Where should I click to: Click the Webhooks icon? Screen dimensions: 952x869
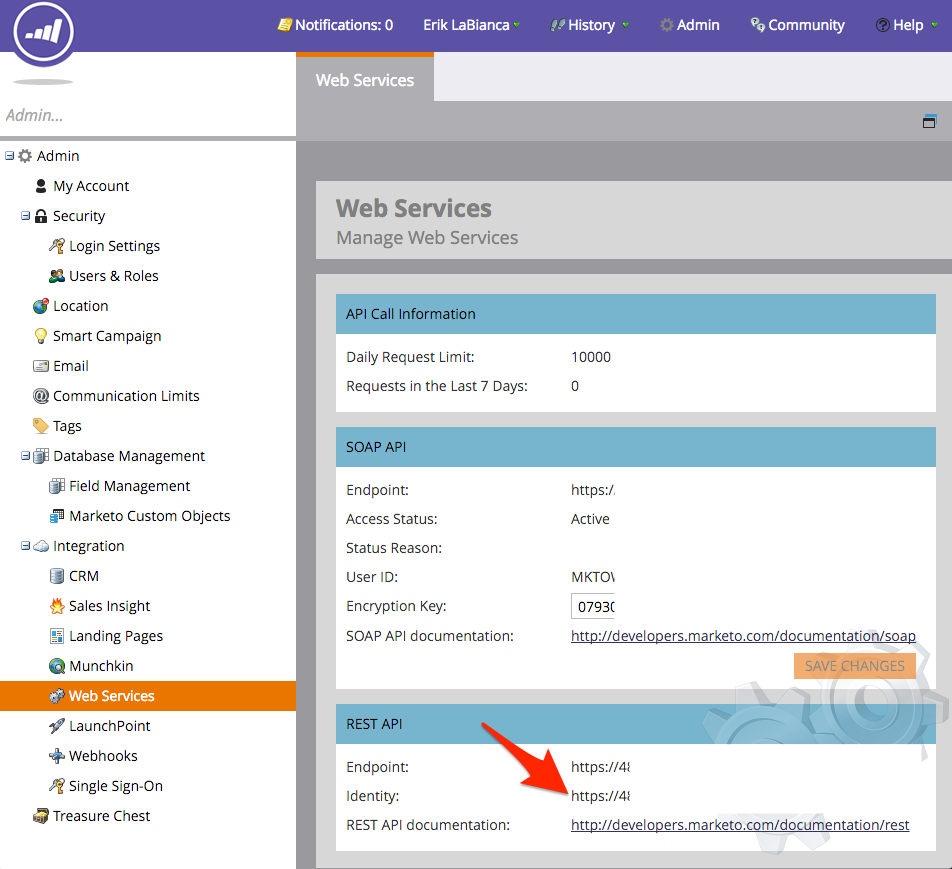[56, 755]
